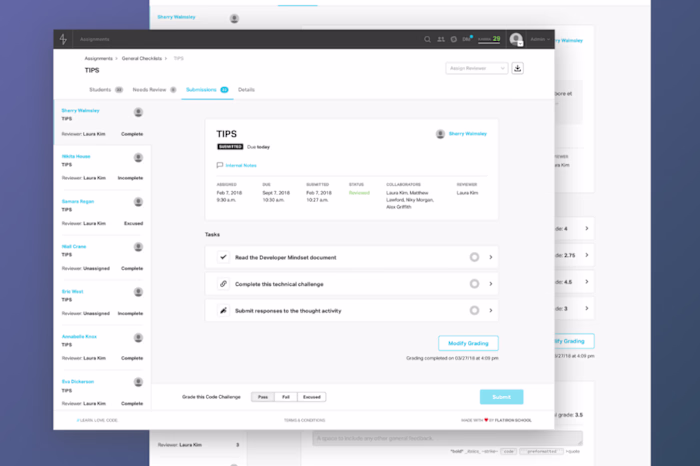Select Eva Dickerson in the submissions list
The height and width of the screenshot is (466, 700).
102,392
